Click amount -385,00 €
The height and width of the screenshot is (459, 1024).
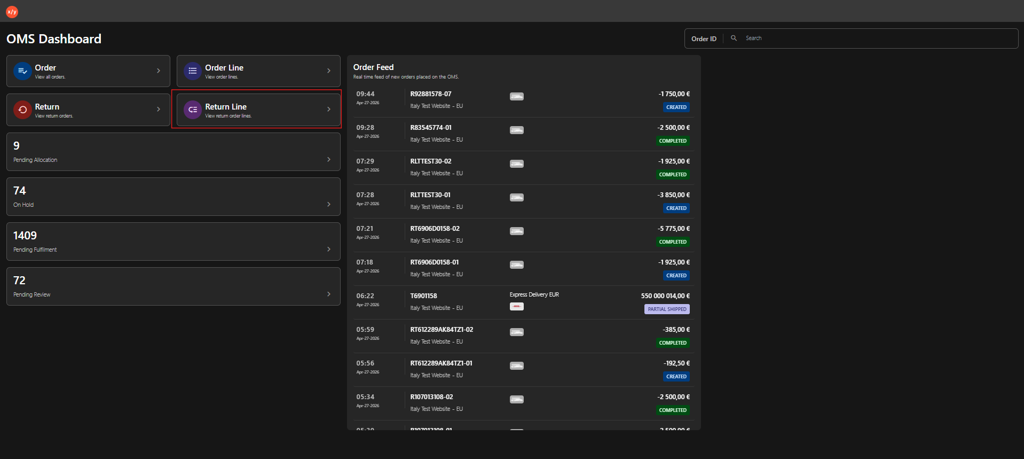pos(677,329)
